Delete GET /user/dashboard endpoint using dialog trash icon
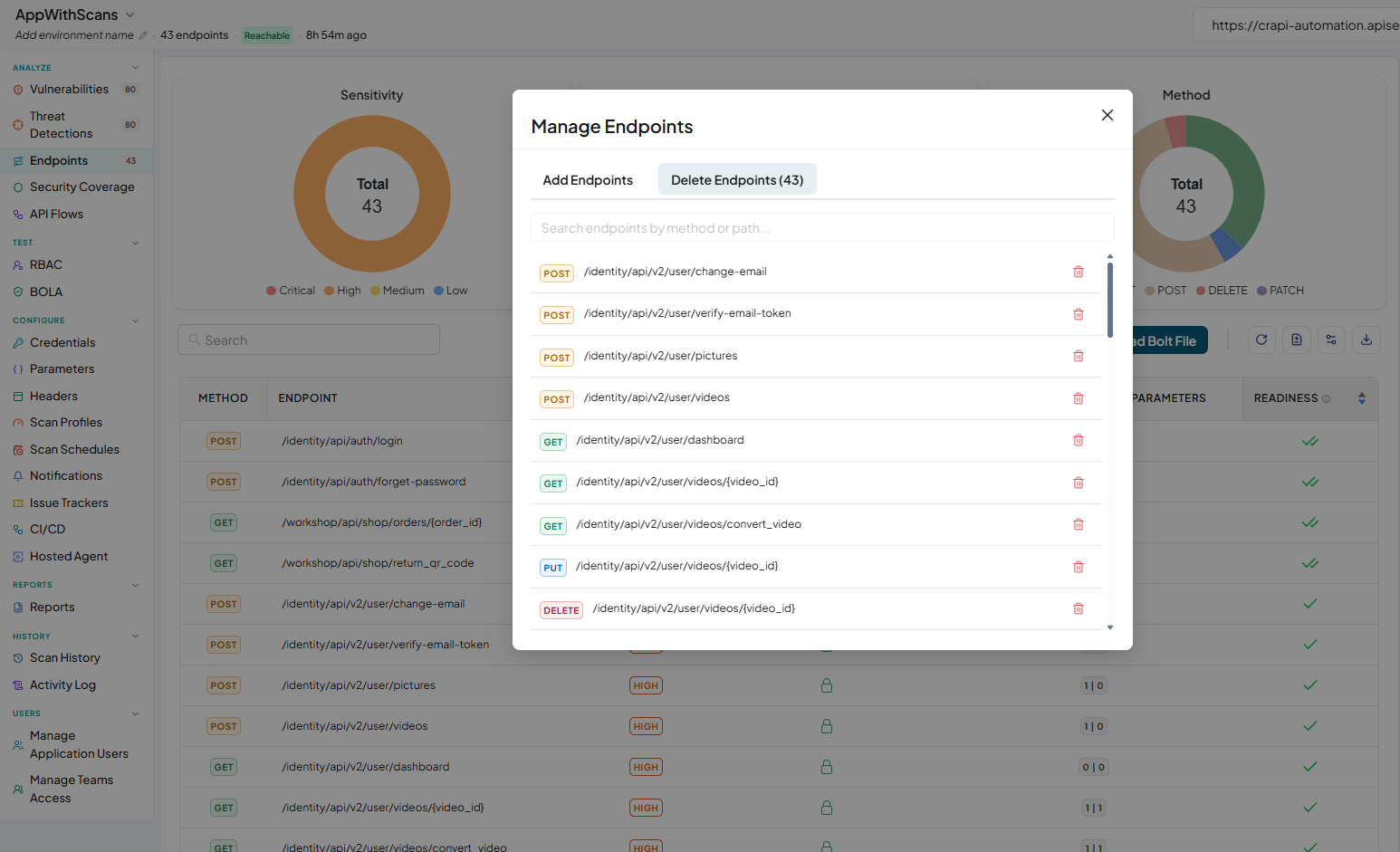Viewport: 1400px width, 852px height. 1079,440
